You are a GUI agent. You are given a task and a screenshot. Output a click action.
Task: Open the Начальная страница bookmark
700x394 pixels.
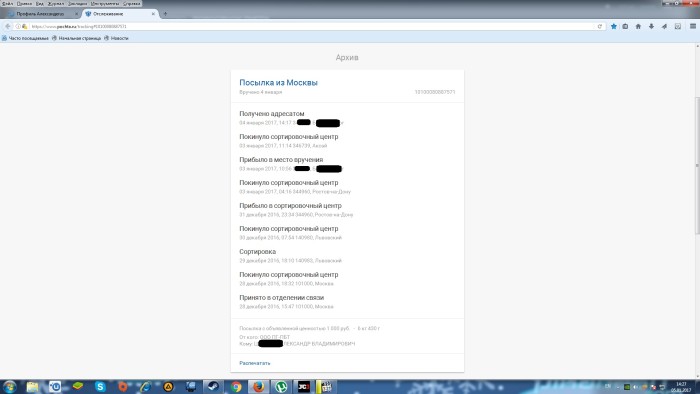pyautogui.click(x=76, y=38)
